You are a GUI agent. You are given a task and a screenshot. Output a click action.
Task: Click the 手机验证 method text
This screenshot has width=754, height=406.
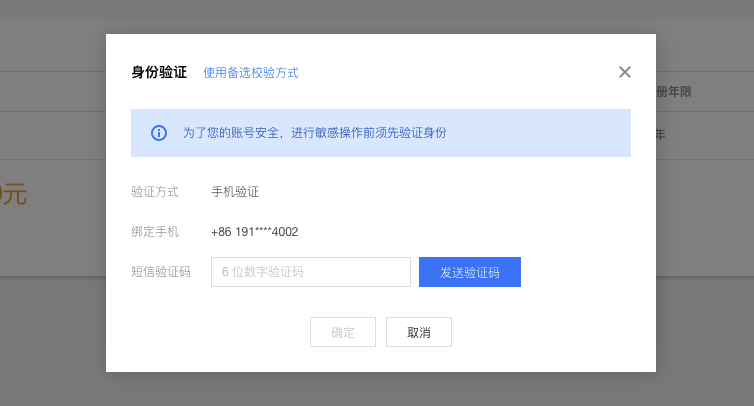[x=235, y=192]
